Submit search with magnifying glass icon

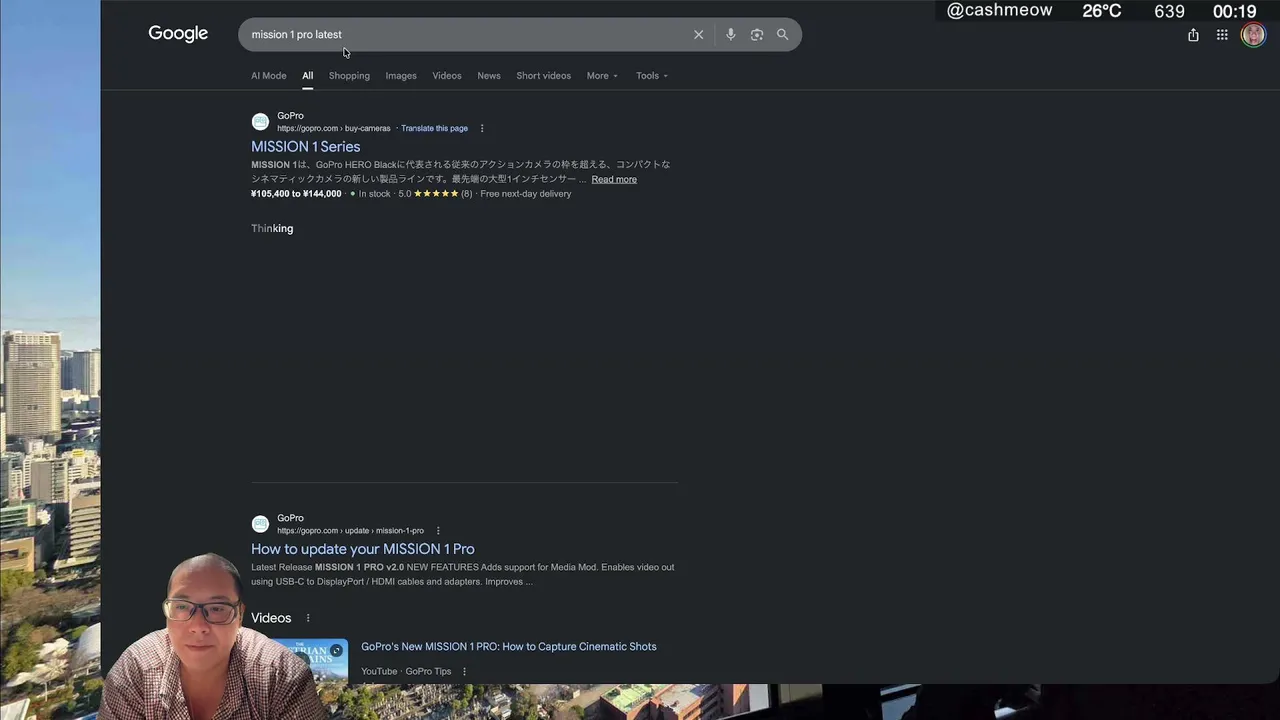tap(783, 35)
